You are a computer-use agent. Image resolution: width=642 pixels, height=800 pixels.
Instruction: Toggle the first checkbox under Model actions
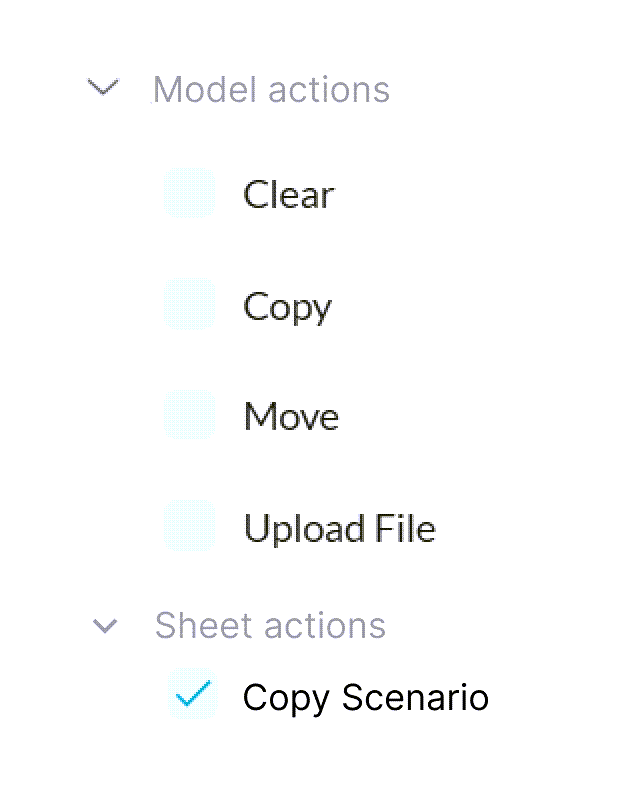click(x=189, y=193)
